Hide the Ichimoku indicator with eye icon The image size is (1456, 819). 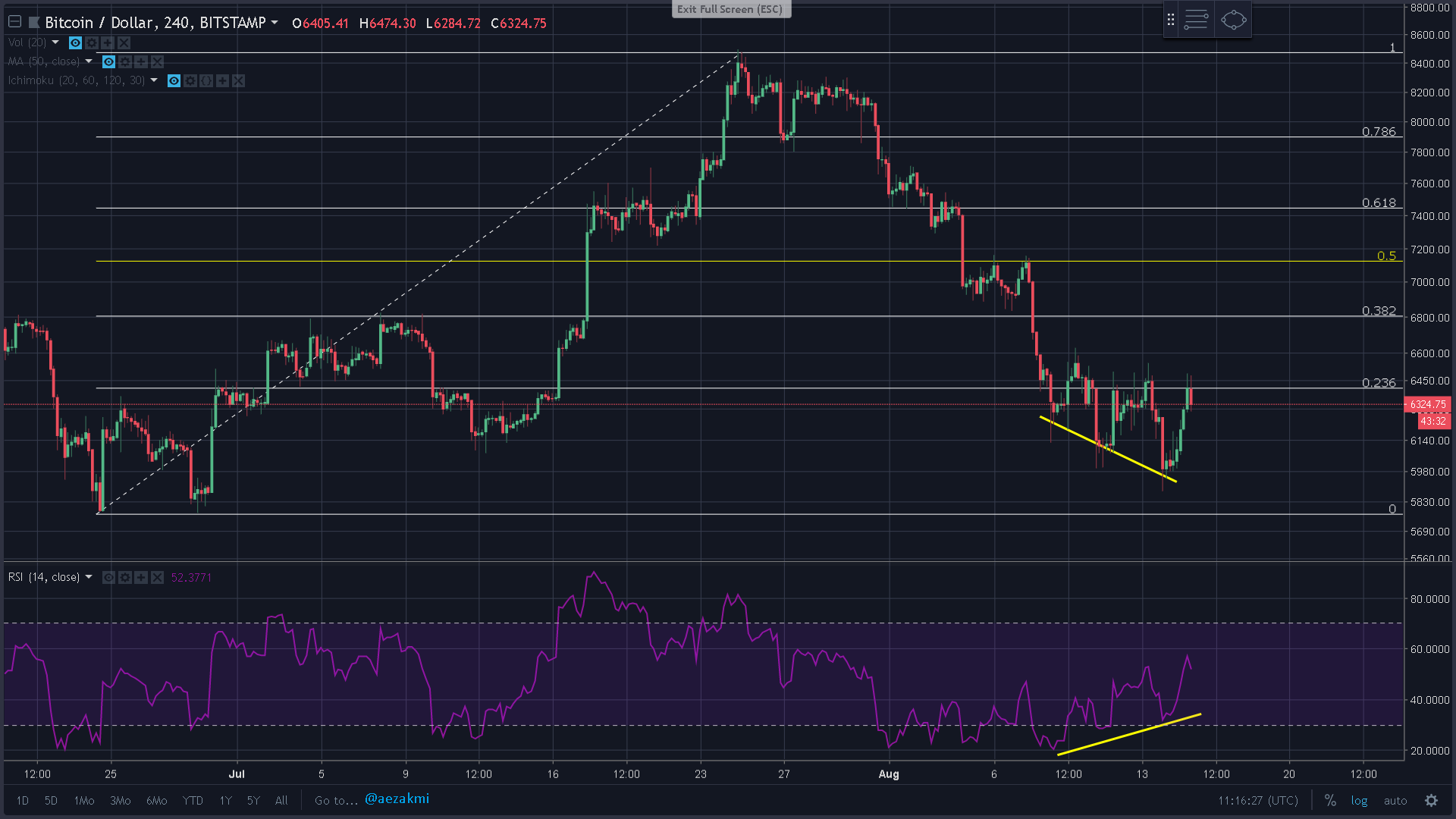tap(174, 81)
